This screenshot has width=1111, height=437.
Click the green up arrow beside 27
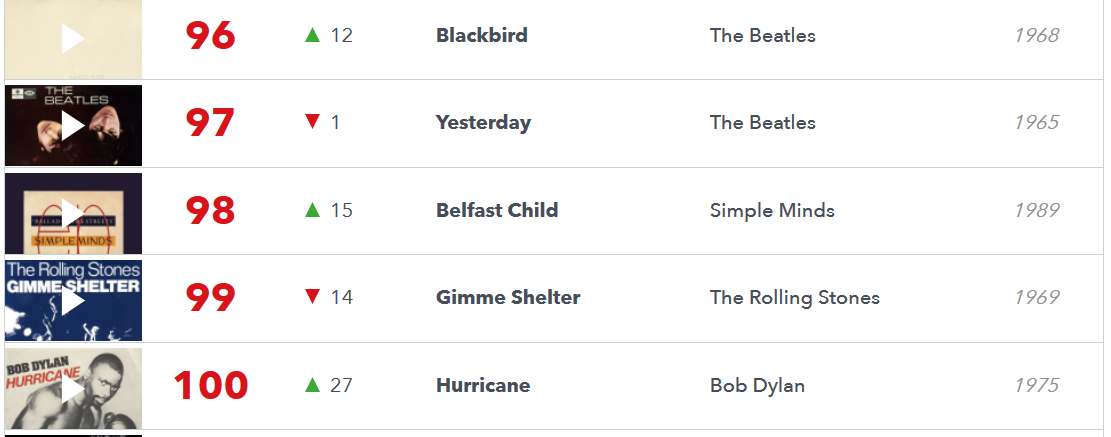click(312, 385)
